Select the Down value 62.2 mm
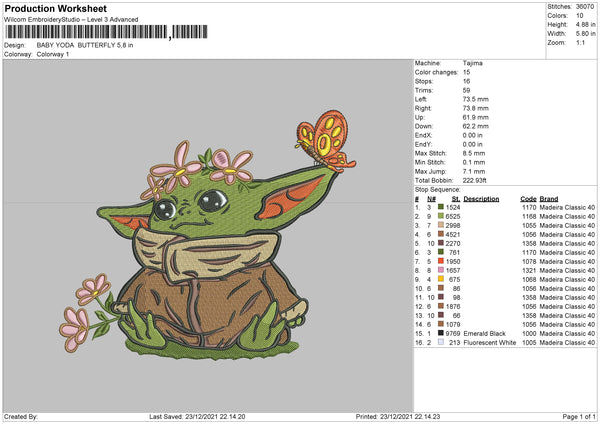This screenshot has width=600, height=424. tap(476, 126)
